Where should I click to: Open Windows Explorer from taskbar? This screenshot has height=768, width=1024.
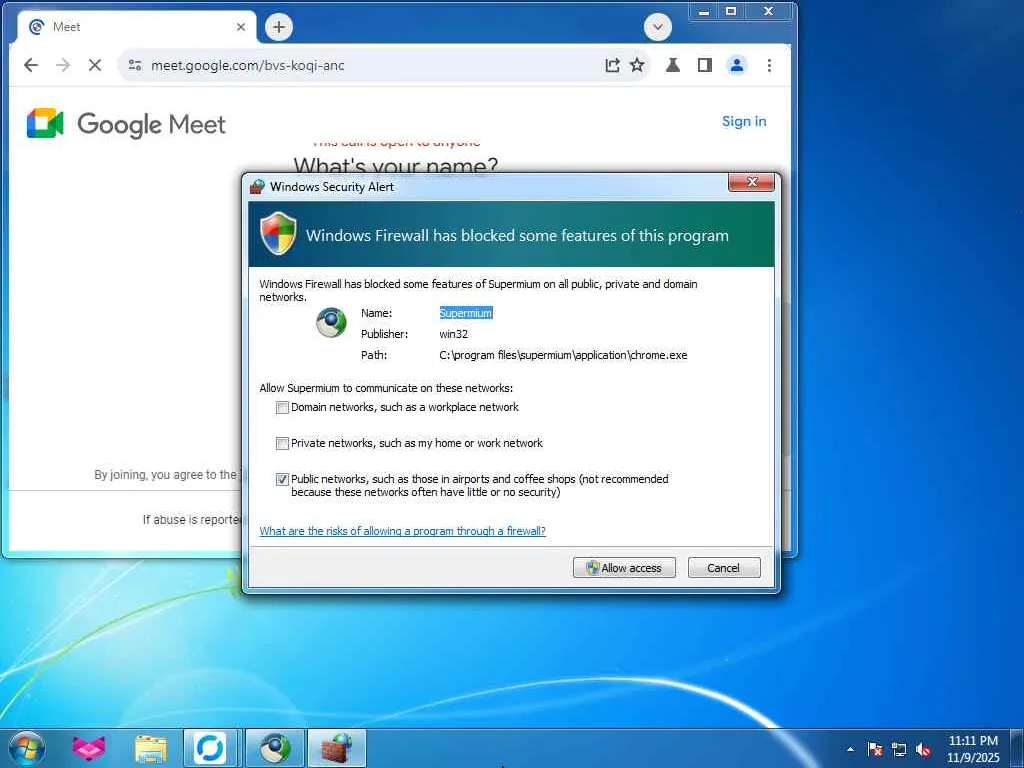click(x=151, y=748)
